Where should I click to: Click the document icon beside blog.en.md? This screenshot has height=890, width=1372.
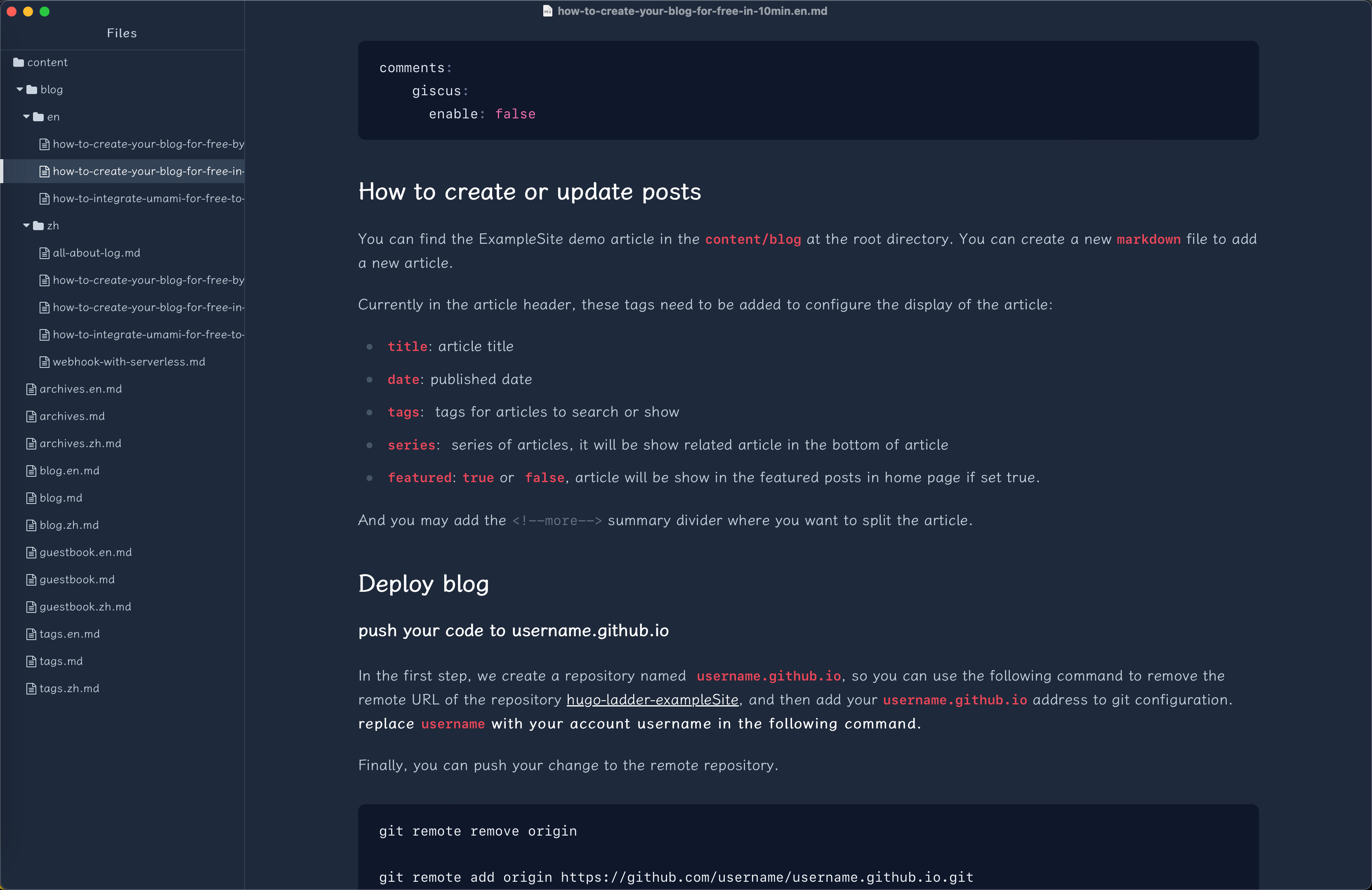pos(31,470)
